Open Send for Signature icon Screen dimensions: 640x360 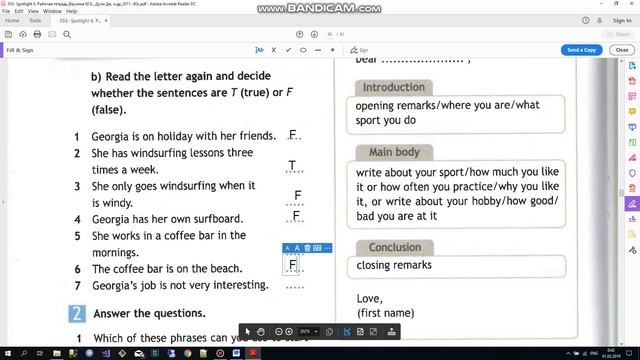tap(632, 219)
